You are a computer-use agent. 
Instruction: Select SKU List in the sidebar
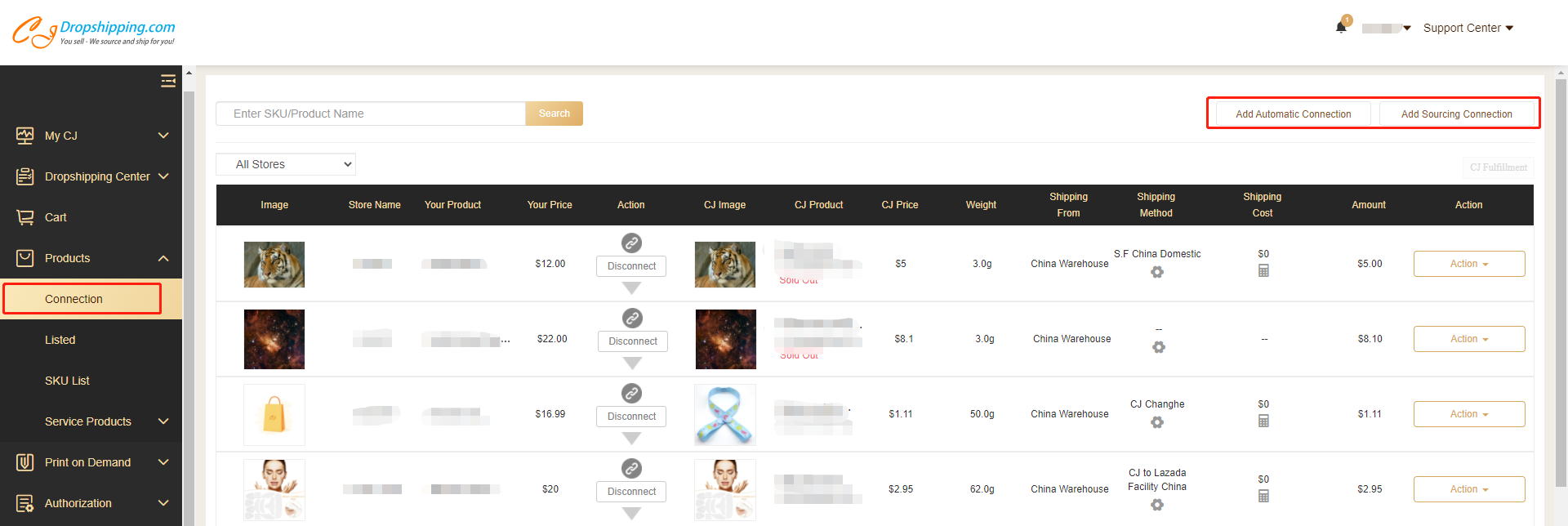pyautogui.click(x=67, y=381)
